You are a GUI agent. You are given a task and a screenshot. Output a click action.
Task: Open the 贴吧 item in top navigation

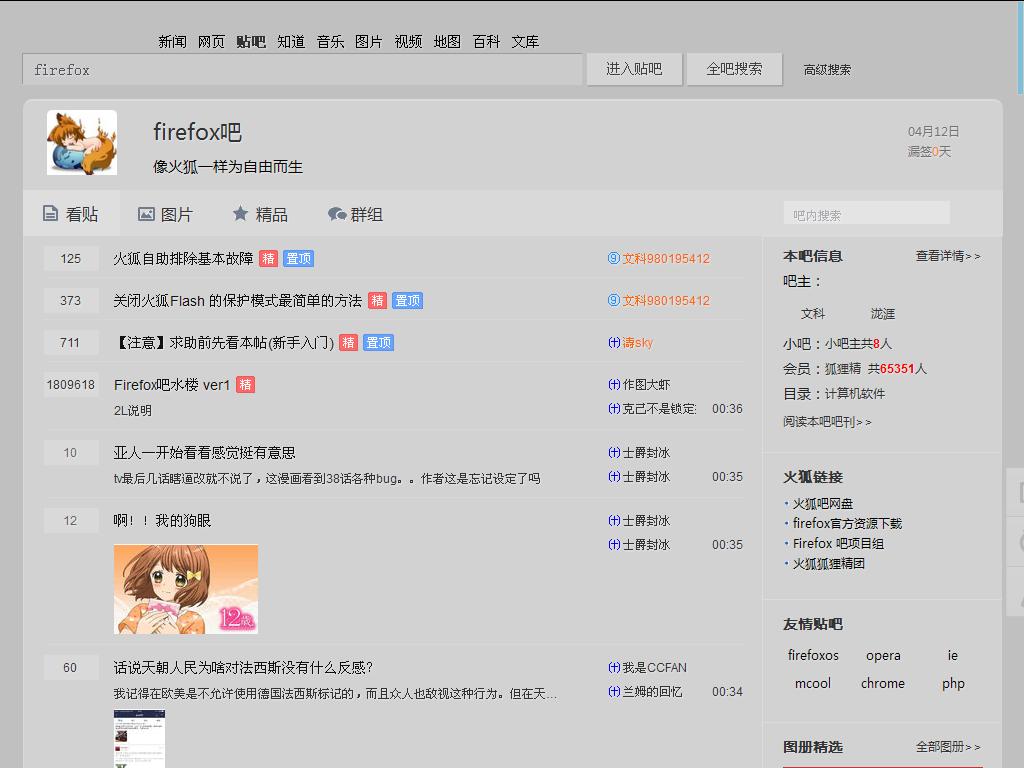tap(249, 41)
